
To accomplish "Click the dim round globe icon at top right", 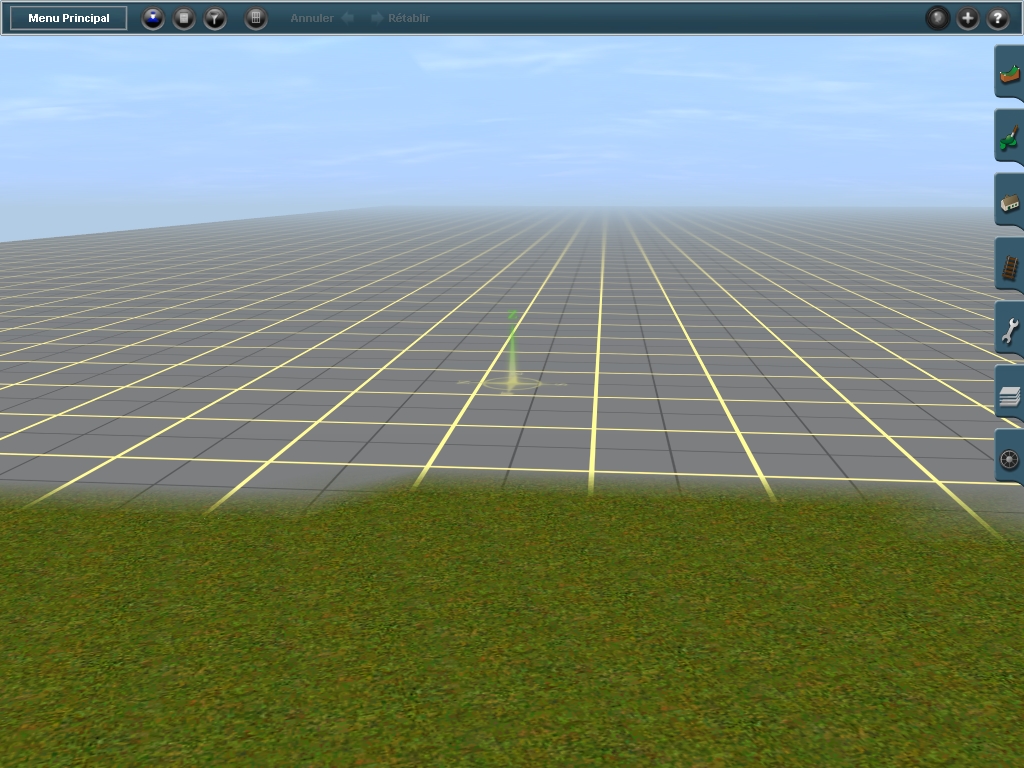I will [938, 18].
